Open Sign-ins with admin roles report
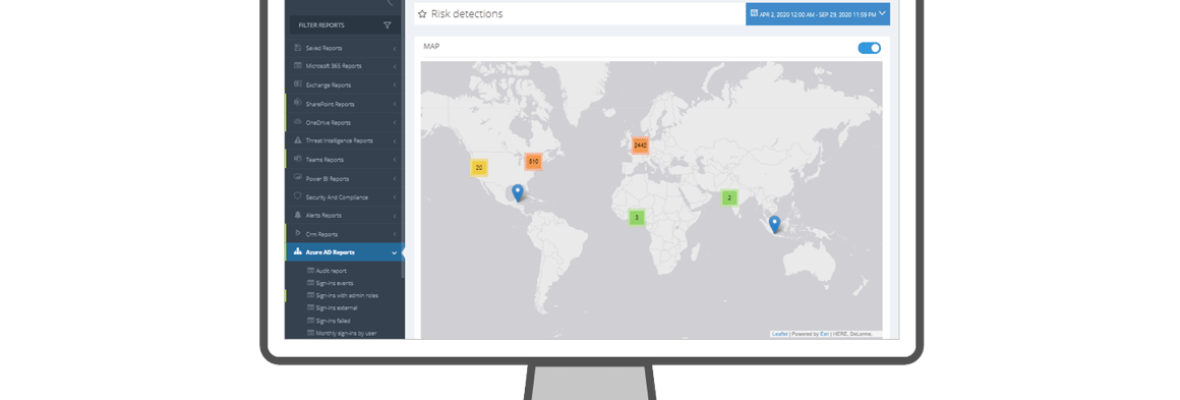The image size is (1180, 400). pyautogui.click(x=346, y=295)
